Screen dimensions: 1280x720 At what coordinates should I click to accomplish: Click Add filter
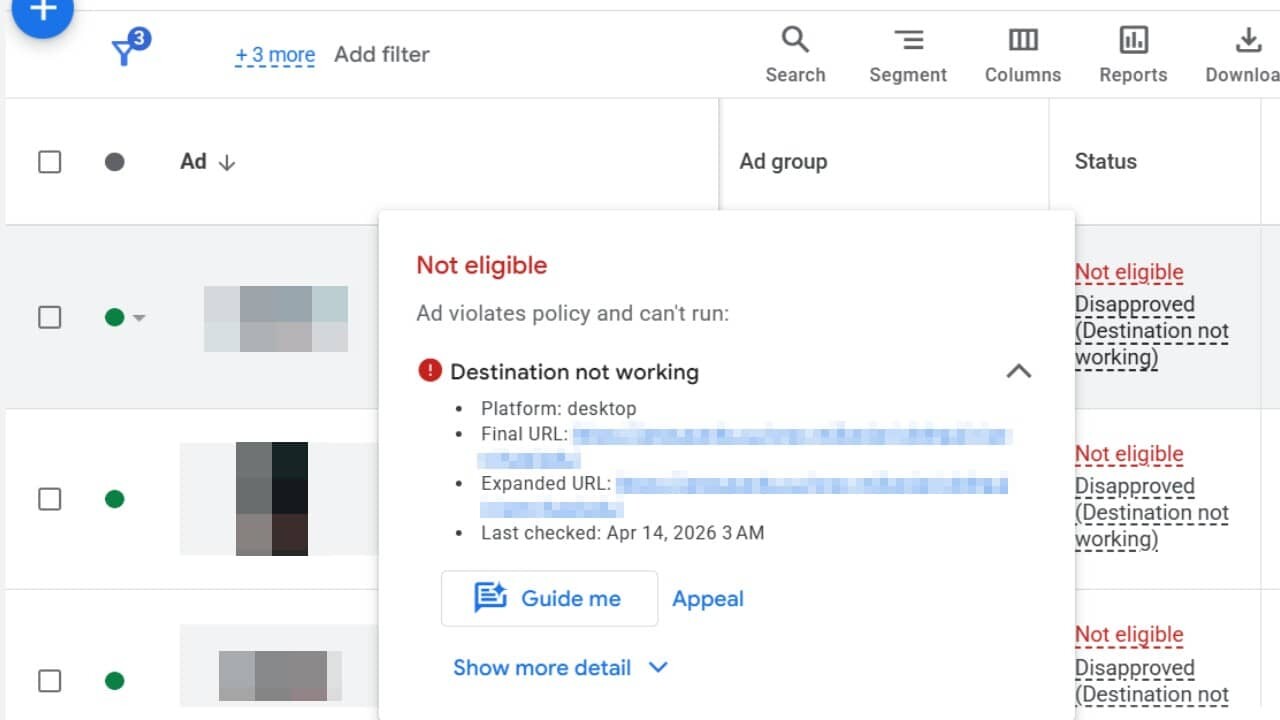coord(382,54)
